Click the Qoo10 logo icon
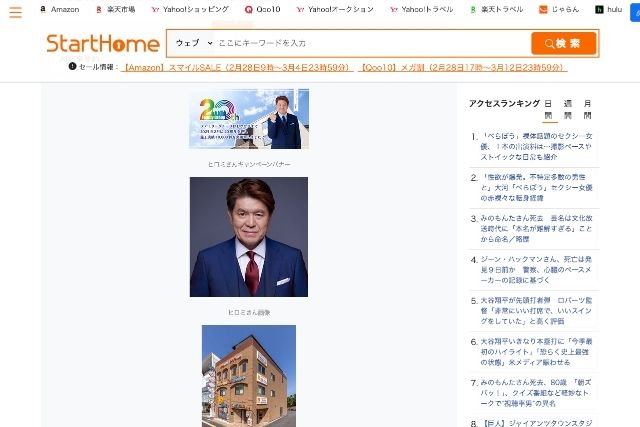This screenshot has width=640, height=427. (x=249, y=9)
